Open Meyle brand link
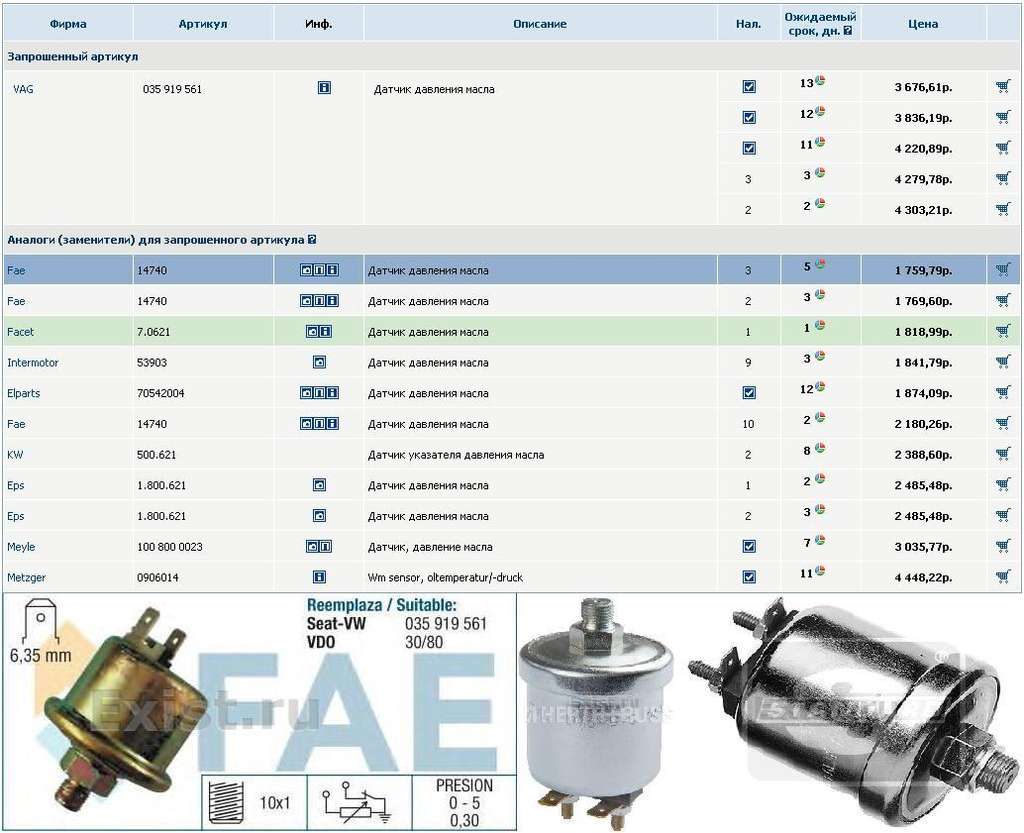The image size is (1024, 833). tap(21, 546)
